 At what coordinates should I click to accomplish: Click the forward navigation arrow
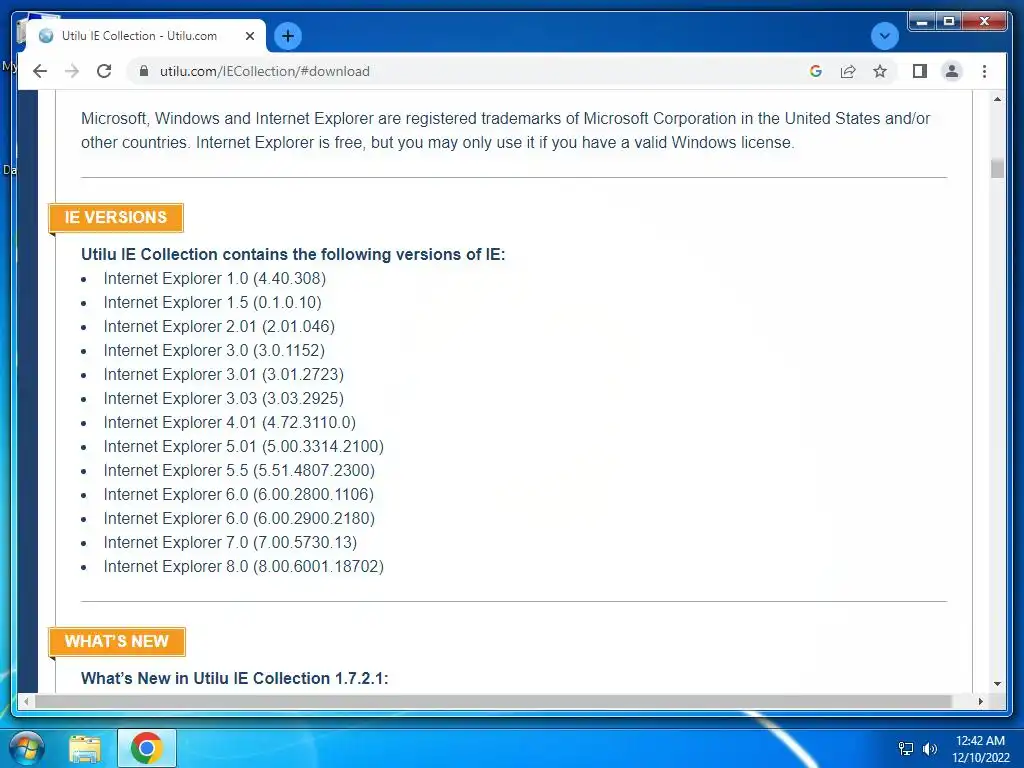[x=72, y=71]
